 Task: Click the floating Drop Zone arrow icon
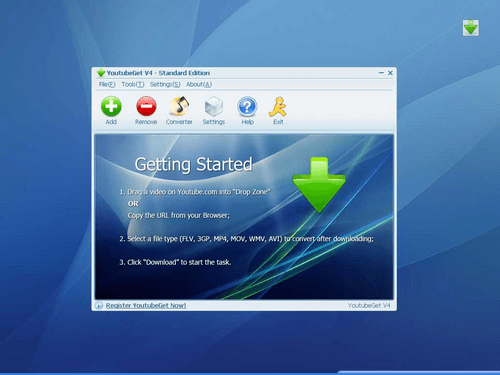point(471,28)
